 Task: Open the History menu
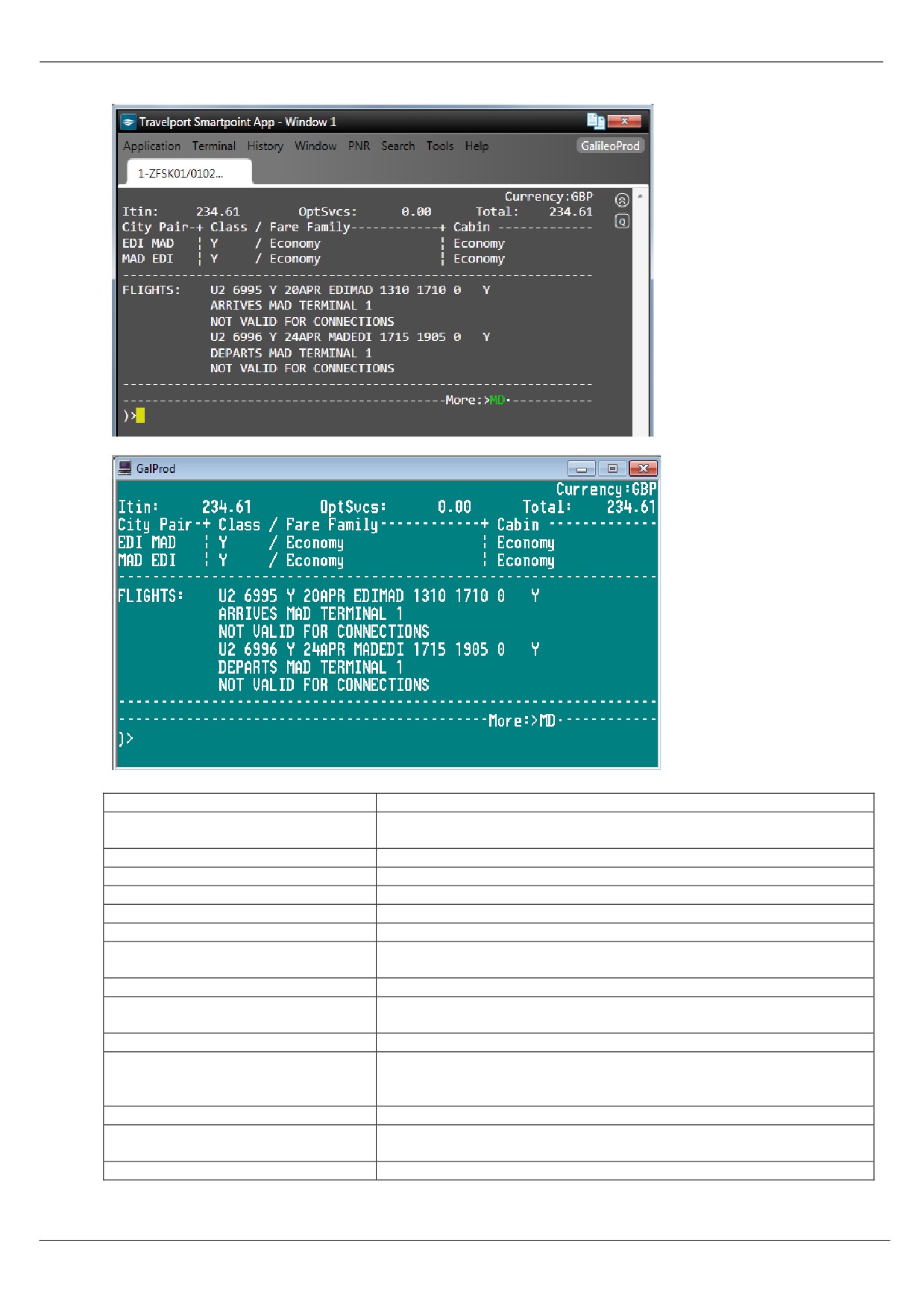(265, 146)
